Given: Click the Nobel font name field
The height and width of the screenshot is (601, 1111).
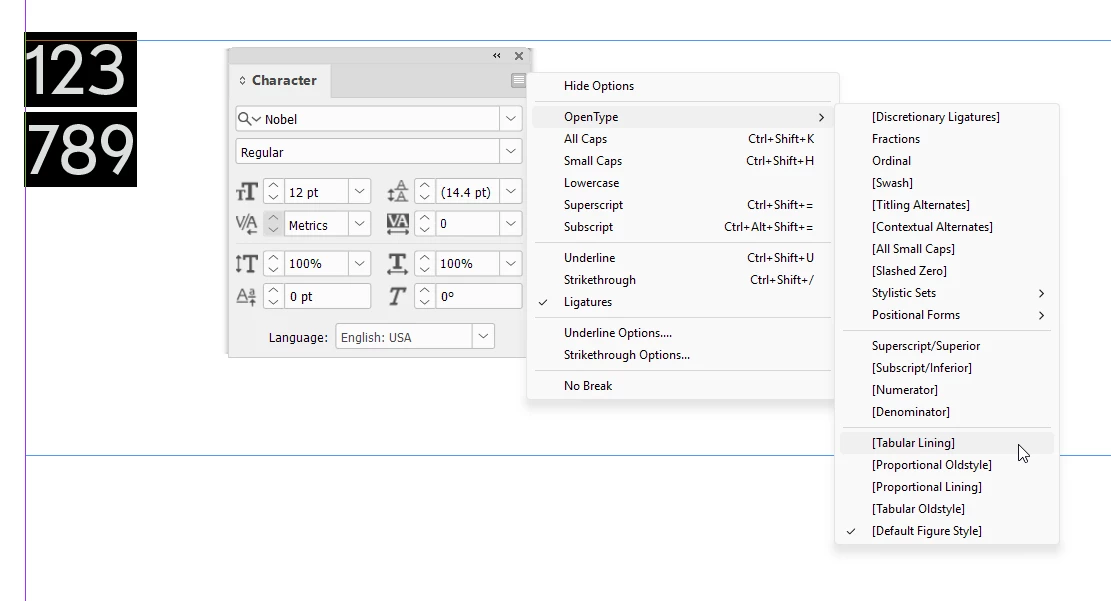Looking at the screenshot, I should [380, 119].
